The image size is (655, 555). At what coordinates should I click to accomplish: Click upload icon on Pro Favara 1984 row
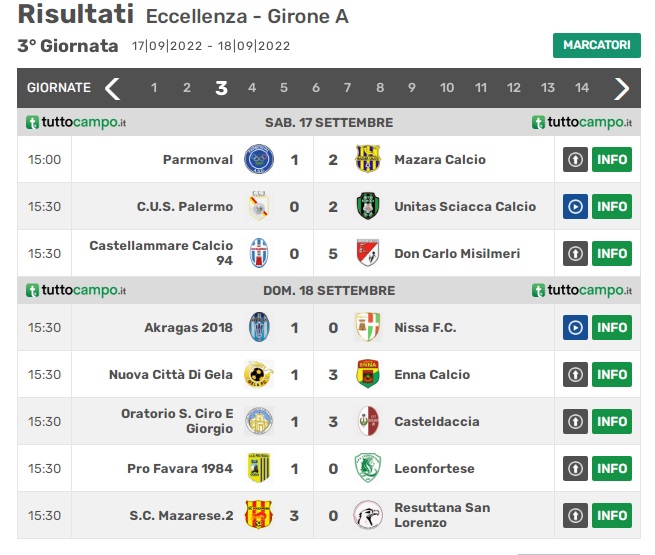[575, 468]
